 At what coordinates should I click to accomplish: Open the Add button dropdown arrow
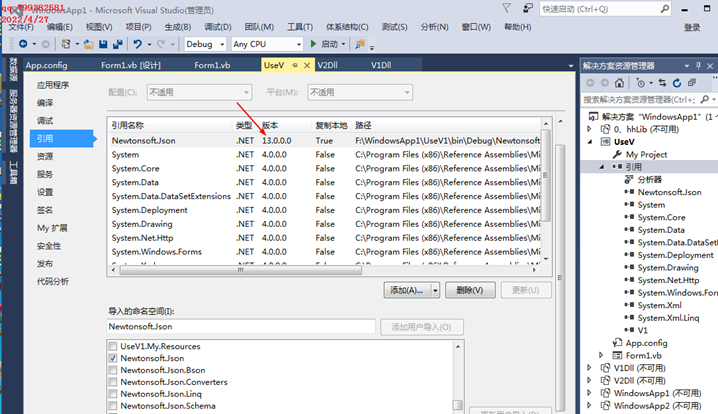435,290
